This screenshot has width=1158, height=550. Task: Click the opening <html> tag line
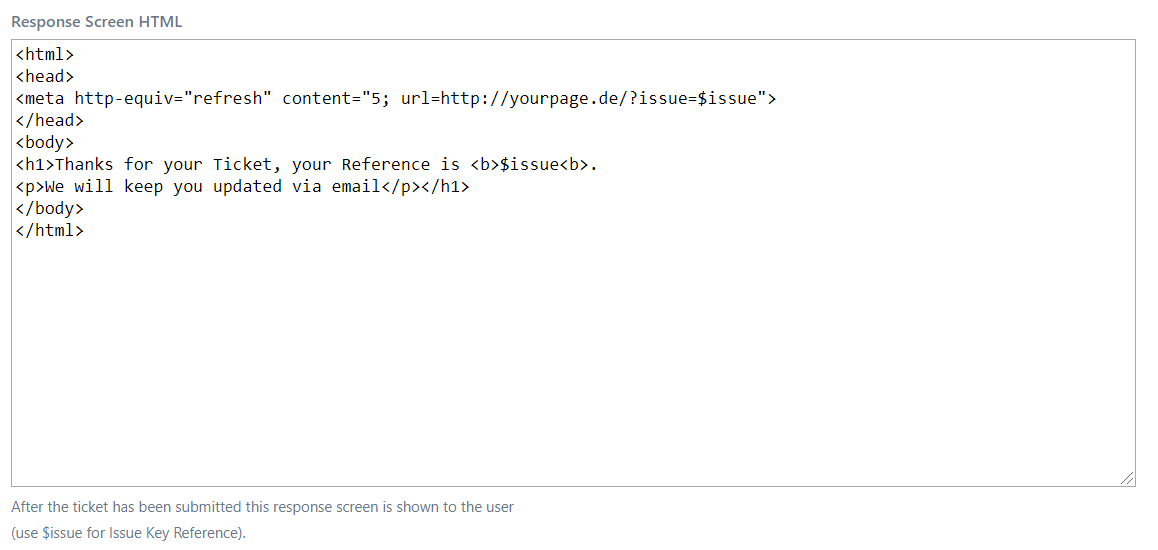pos(45,55)
